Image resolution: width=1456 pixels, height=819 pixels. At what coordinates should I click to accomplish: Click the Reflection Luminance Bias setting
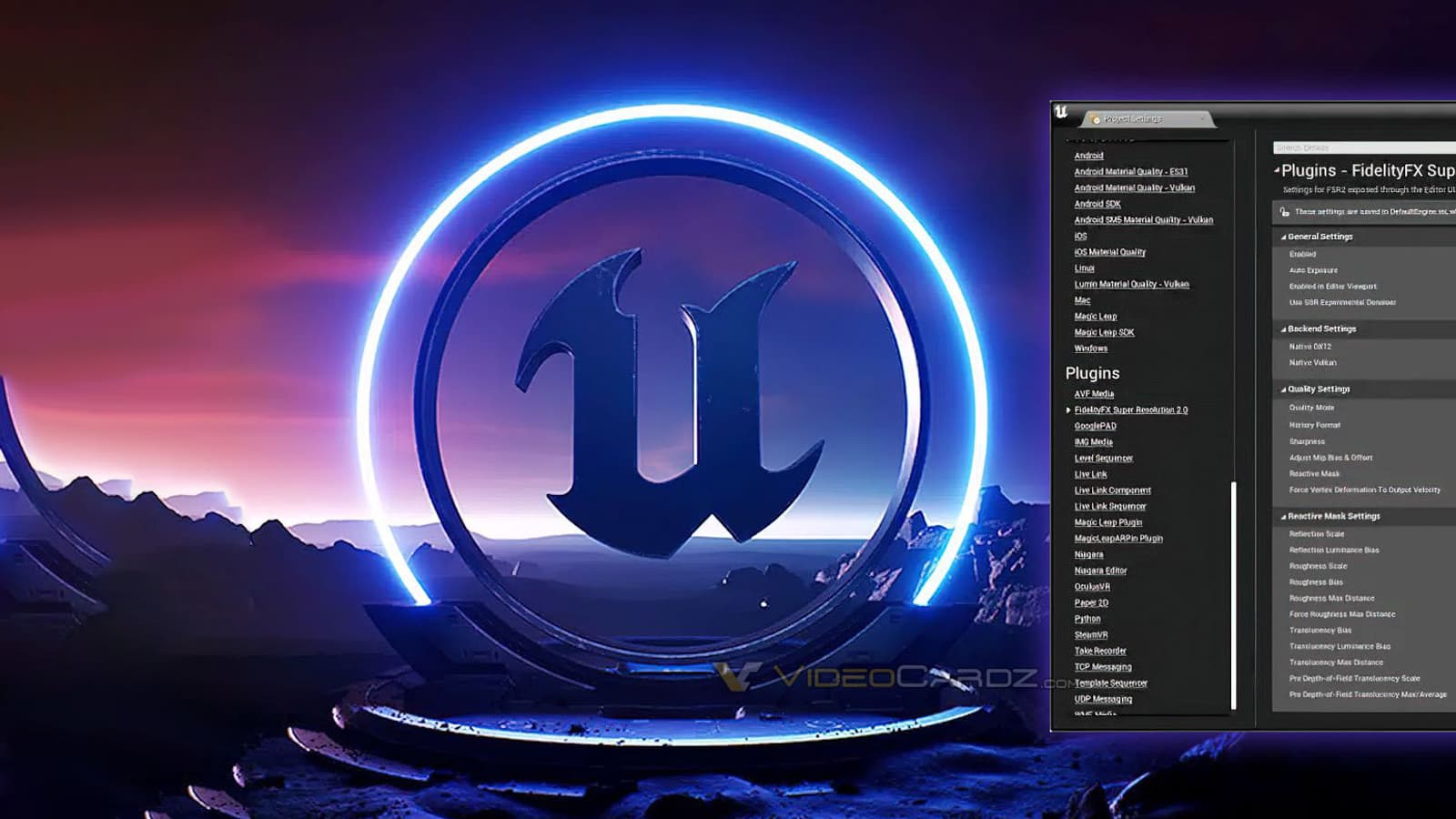pyautogui.click(x=1364, y=551)
